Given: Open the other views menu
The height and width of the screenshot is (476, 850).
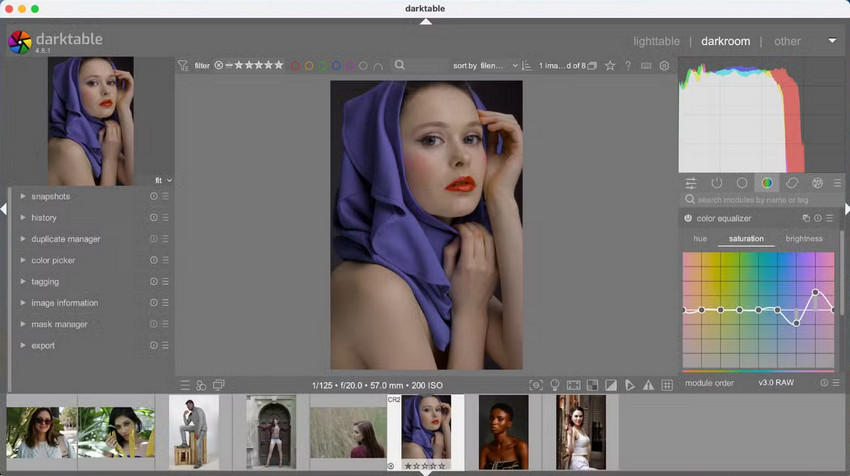Looking at the screenshot, I should [x=787, y=41].
